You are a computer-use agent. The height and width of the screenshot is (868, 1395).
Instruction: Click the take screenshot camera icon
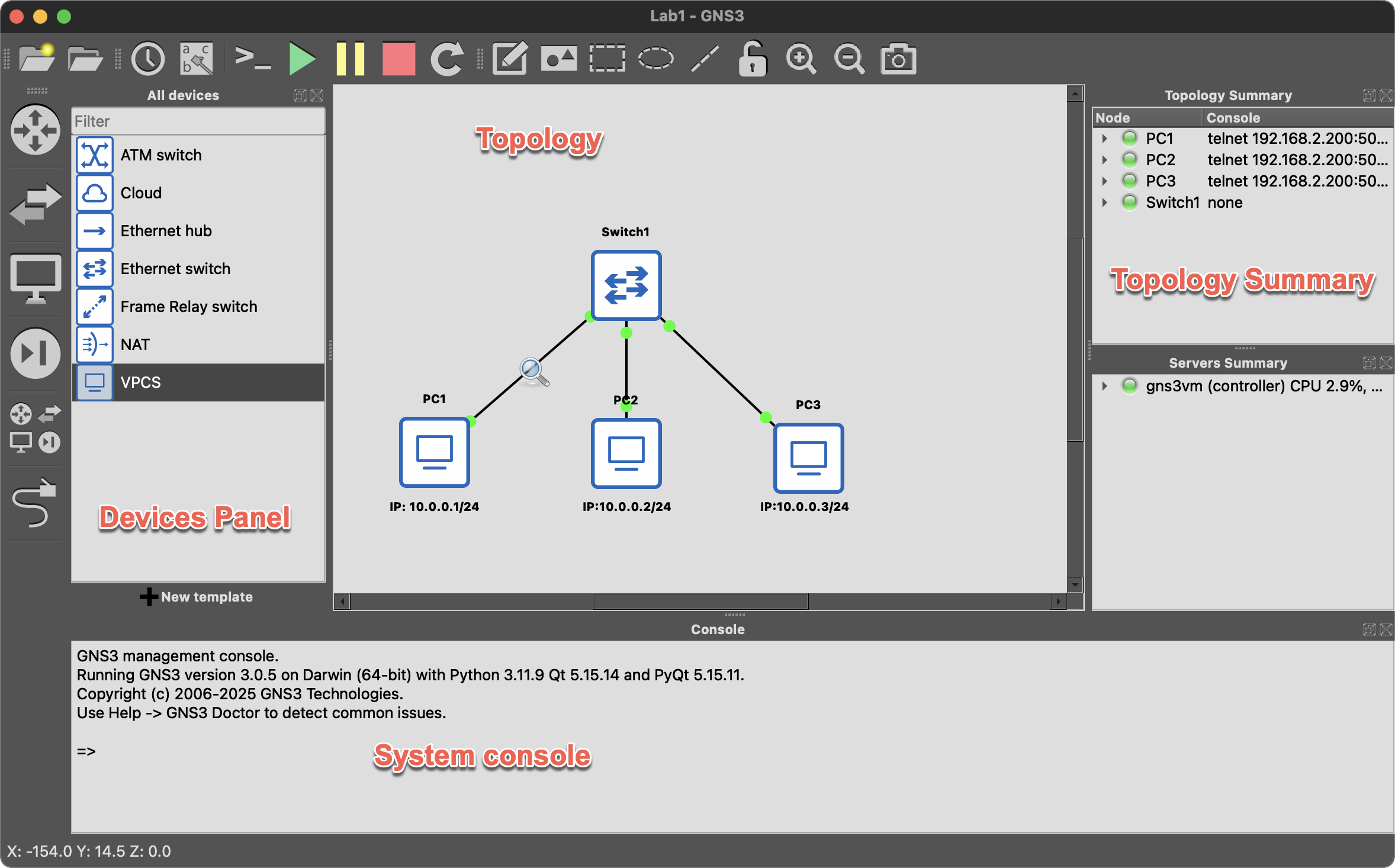tap(898, 59)
